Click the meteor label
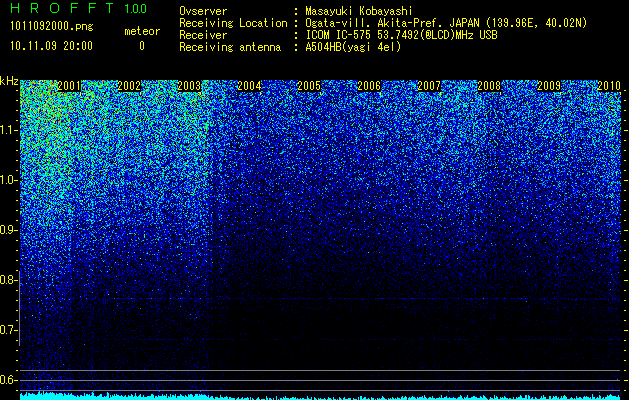 [142, 31]
